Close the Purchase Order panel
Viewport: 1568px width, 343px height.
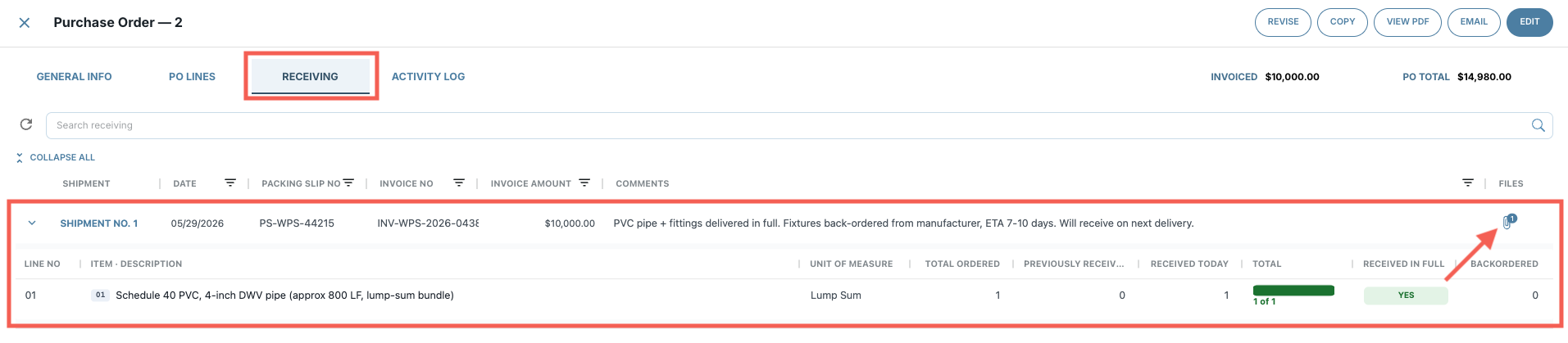[25, 23]
